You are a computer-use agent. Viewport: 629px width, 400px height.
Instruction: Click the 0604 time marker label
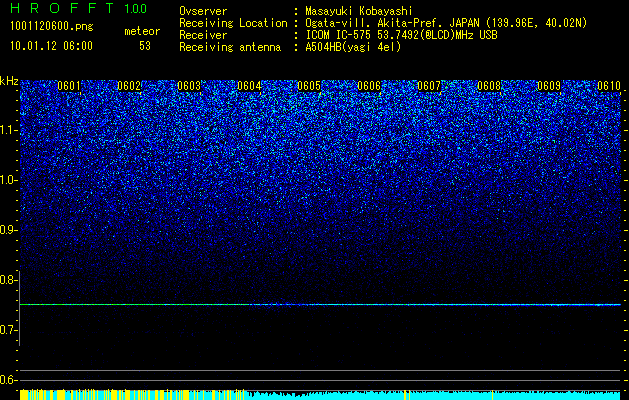tap(249, 86)
